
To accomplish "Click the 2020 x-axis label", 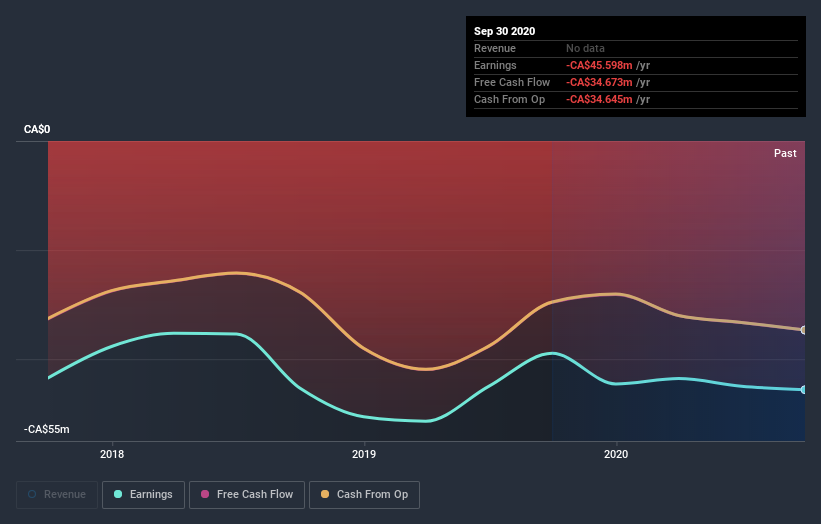I will click(x=616, y=454).
